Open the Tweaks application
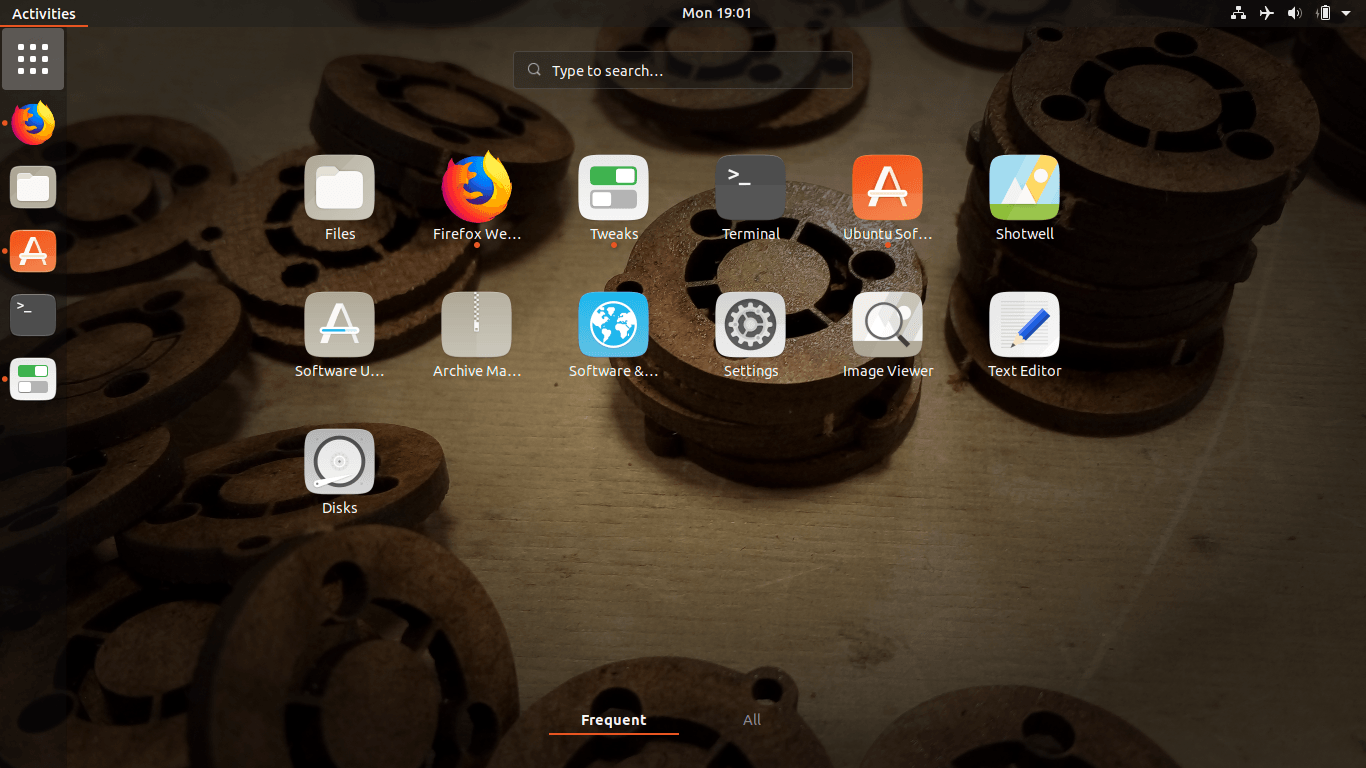The width and height of the screenshot is (1366, 768). 613,188
